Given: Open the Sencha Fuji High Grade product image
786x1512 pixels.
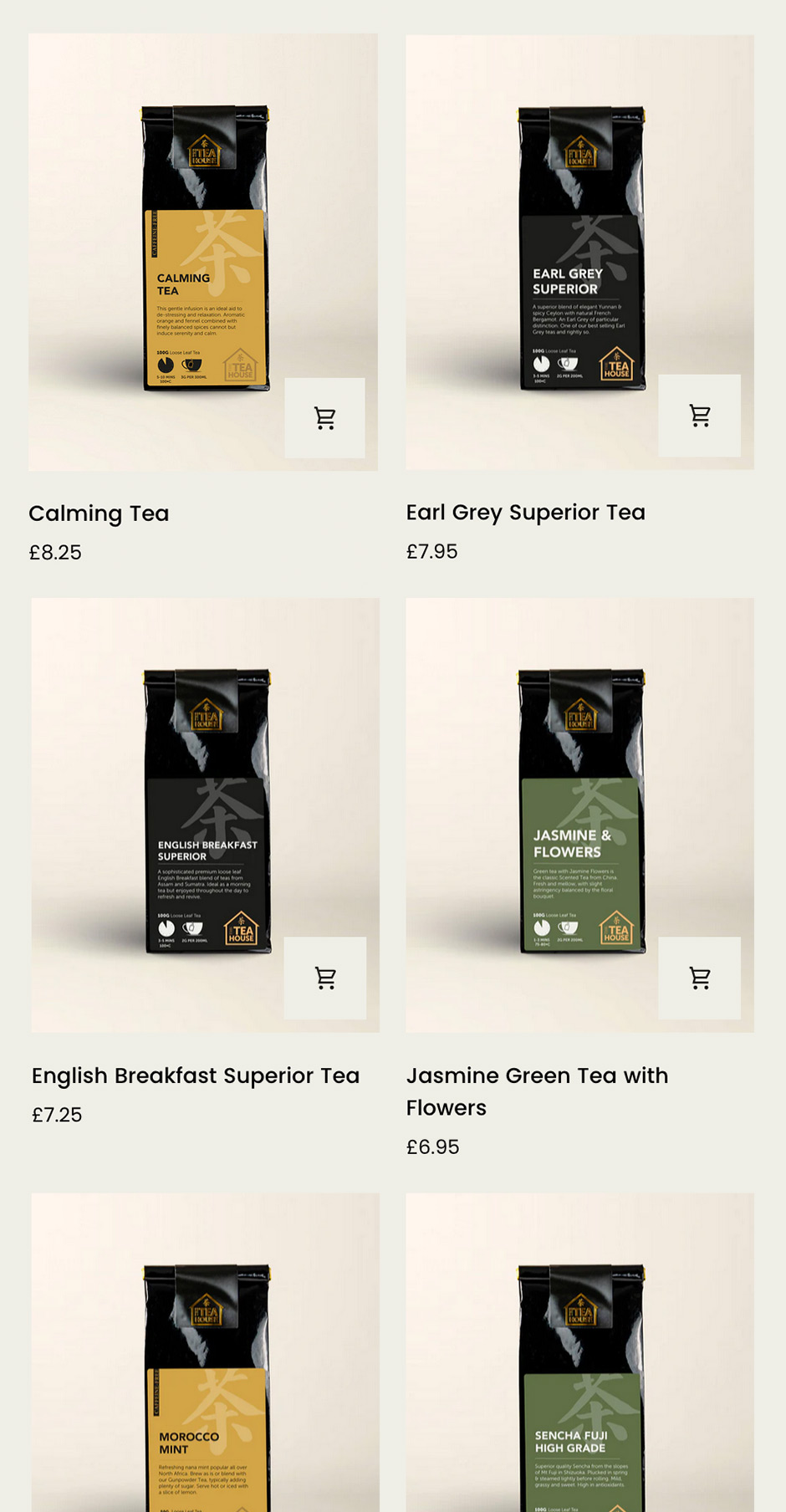Looking at the screenshot, I should 579,1352.
